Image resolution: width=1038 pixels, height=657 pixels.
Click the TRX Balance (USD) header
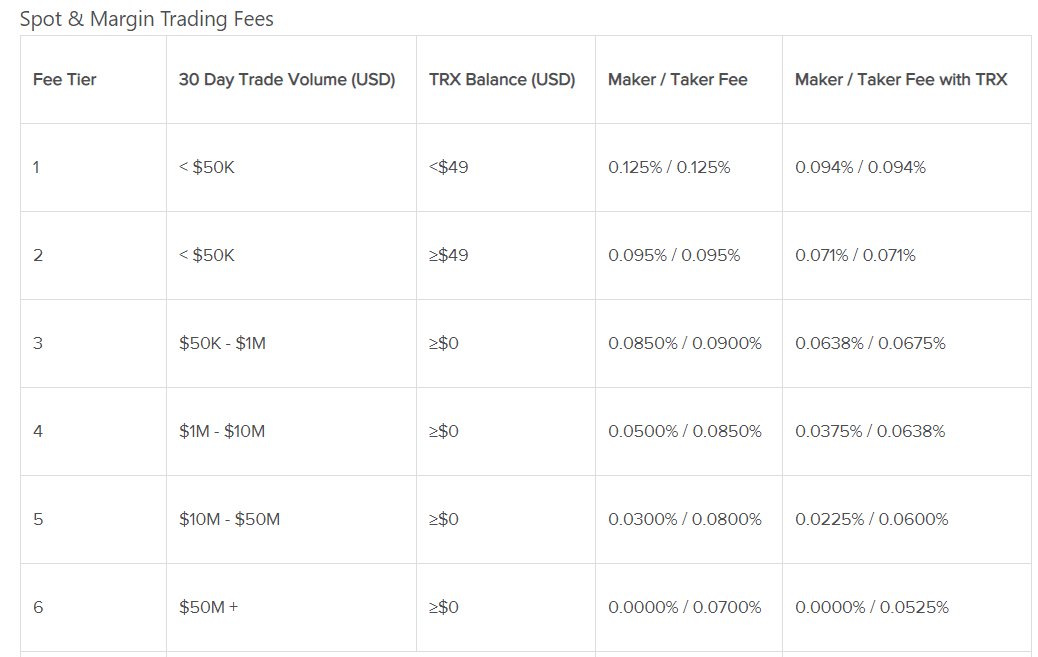click(x=502, y=79)
